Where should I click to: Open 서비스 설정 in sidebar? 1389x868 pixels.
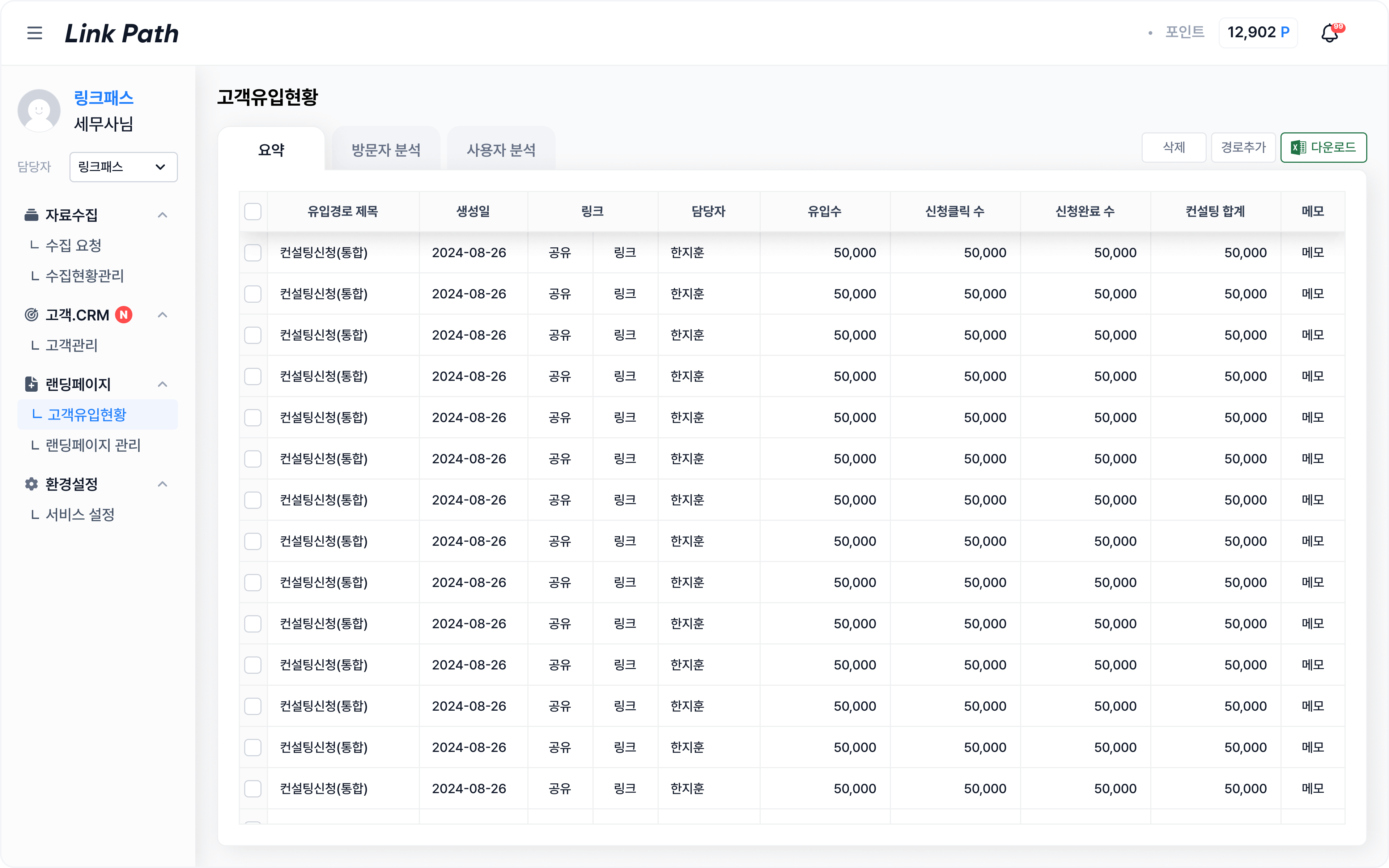point(80,515)
